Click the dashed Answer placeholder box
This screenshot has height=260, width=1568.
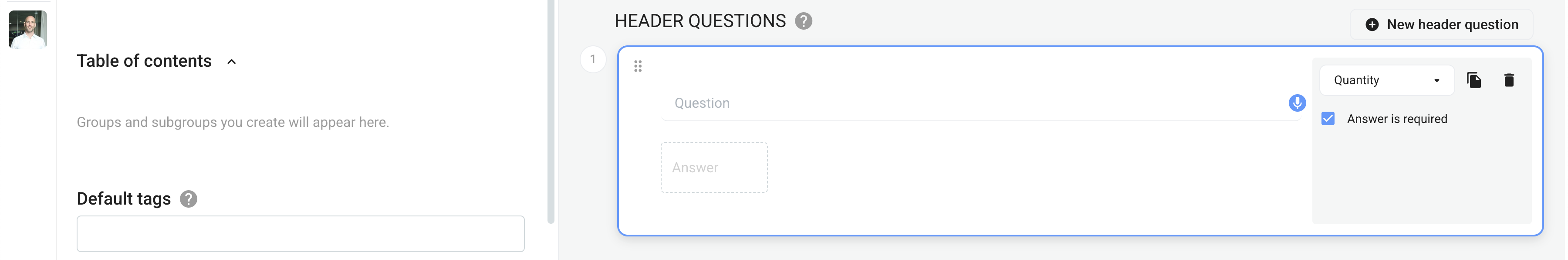714,168
